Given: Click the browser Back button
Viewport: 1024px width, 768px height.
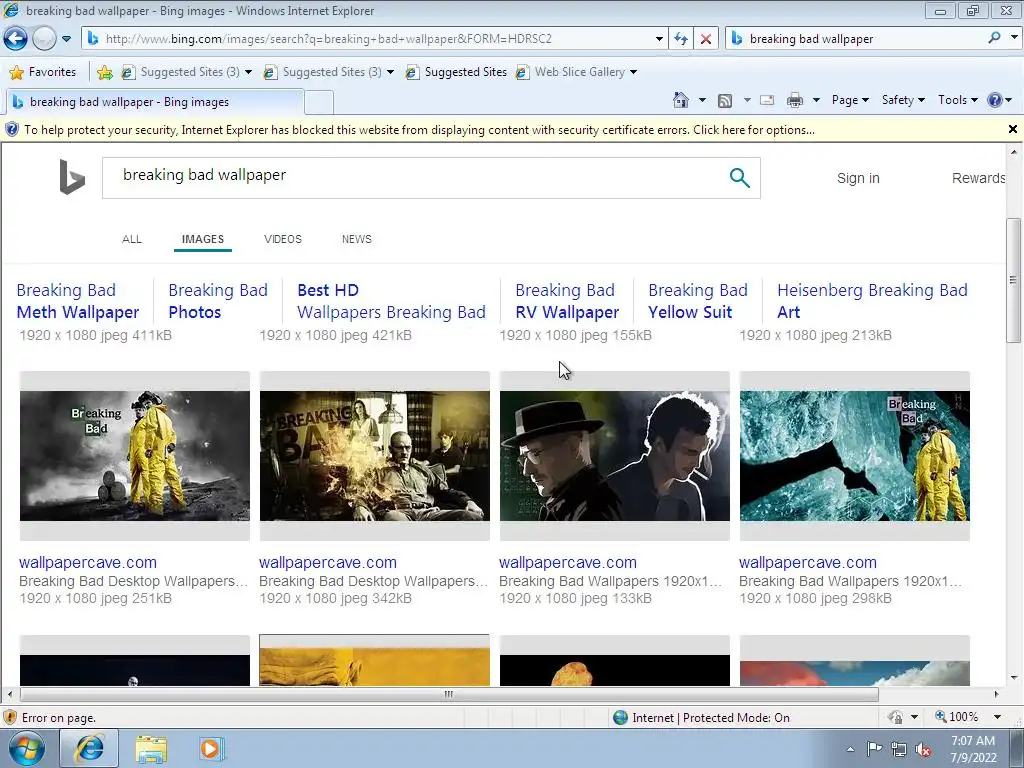Looking at the screenshot, I should pos(16,39).
